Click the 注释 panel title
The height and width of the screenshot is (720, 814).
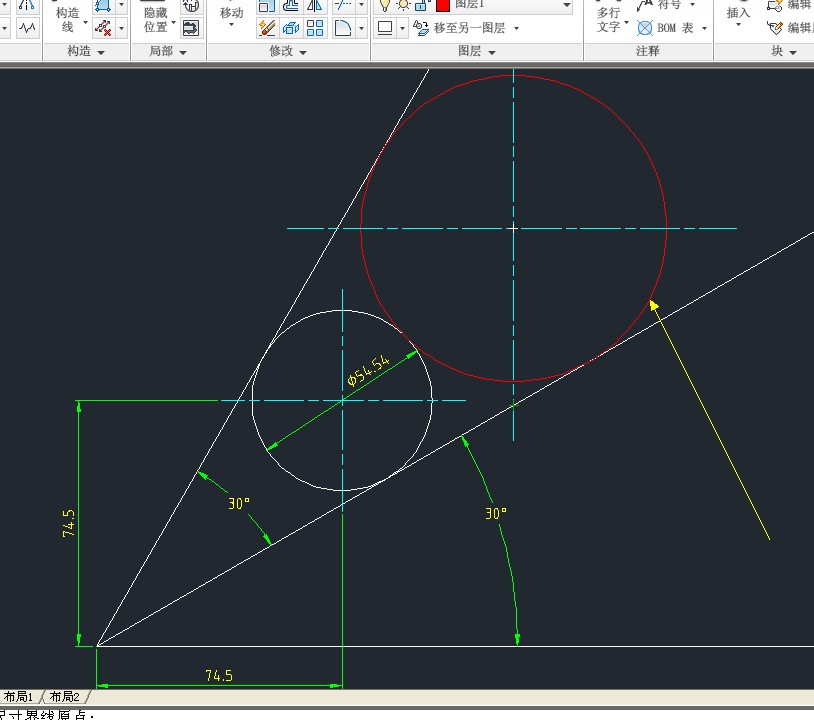tap(647, 51)
